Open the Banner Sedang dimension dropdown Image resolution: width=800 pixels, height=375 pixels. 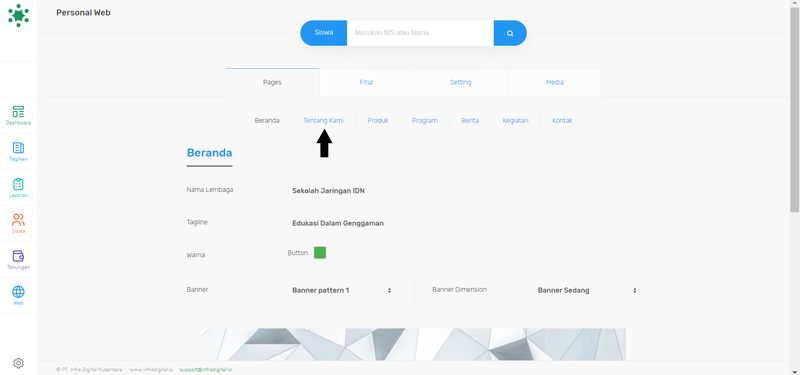tap(587, 290)
